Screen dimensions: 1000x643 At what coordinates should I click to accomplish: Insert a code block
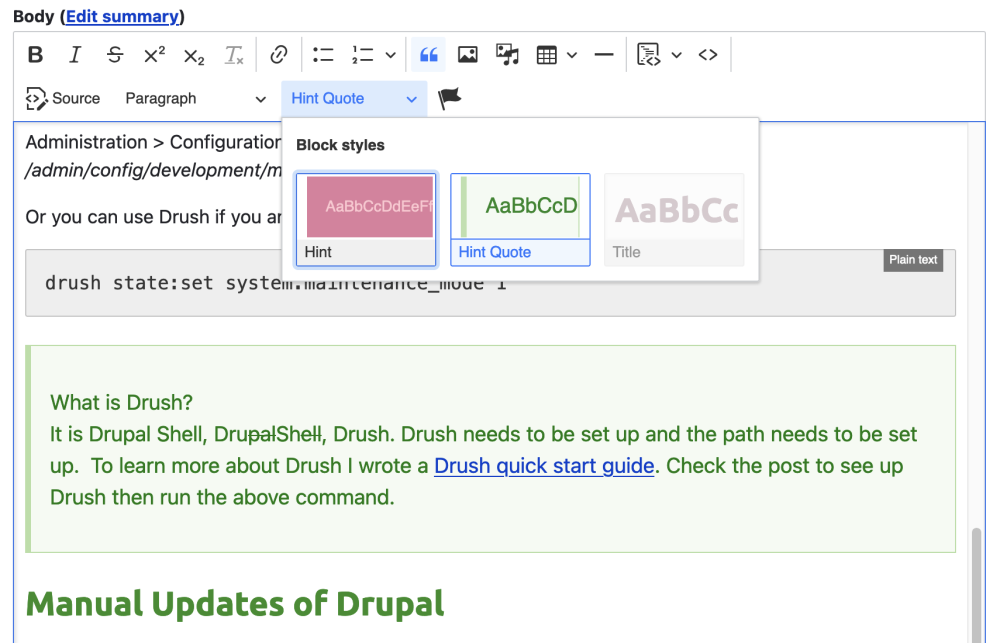pyautogui.click(x=649, y=55)
